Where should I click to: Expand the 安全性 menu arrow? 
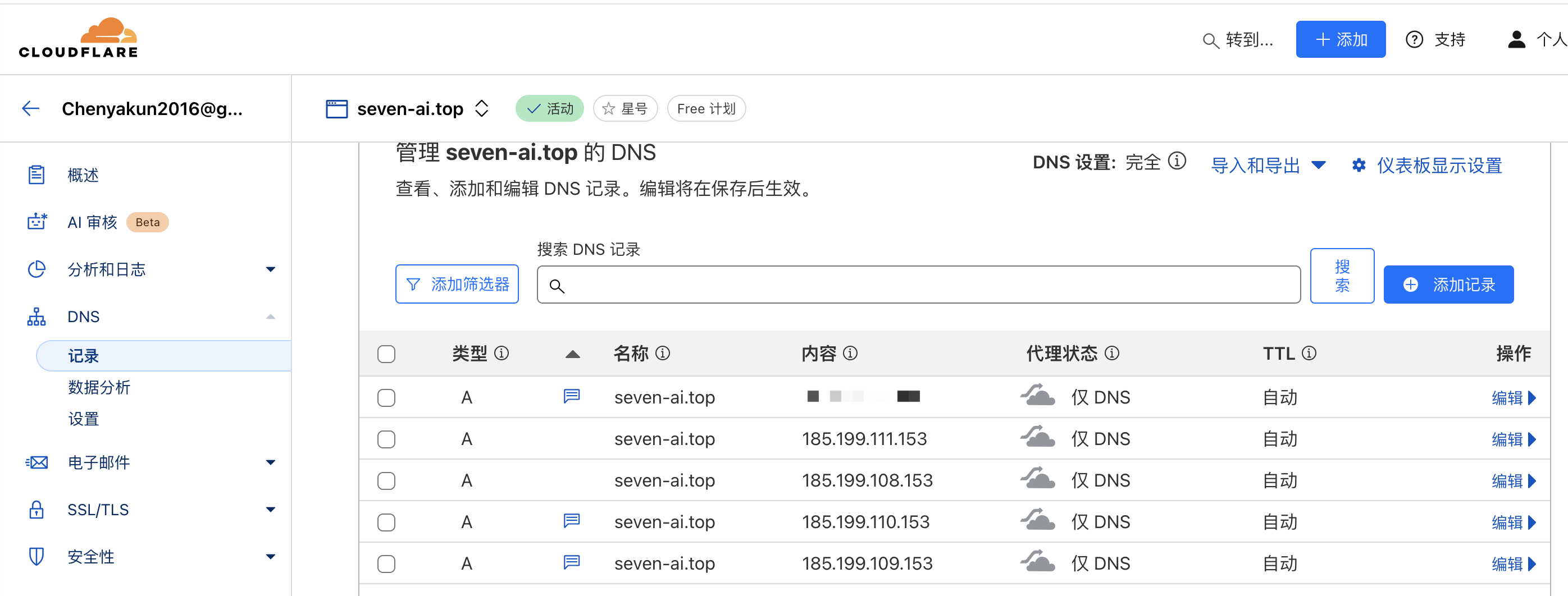pyautogui.click(x=271, y=556)
